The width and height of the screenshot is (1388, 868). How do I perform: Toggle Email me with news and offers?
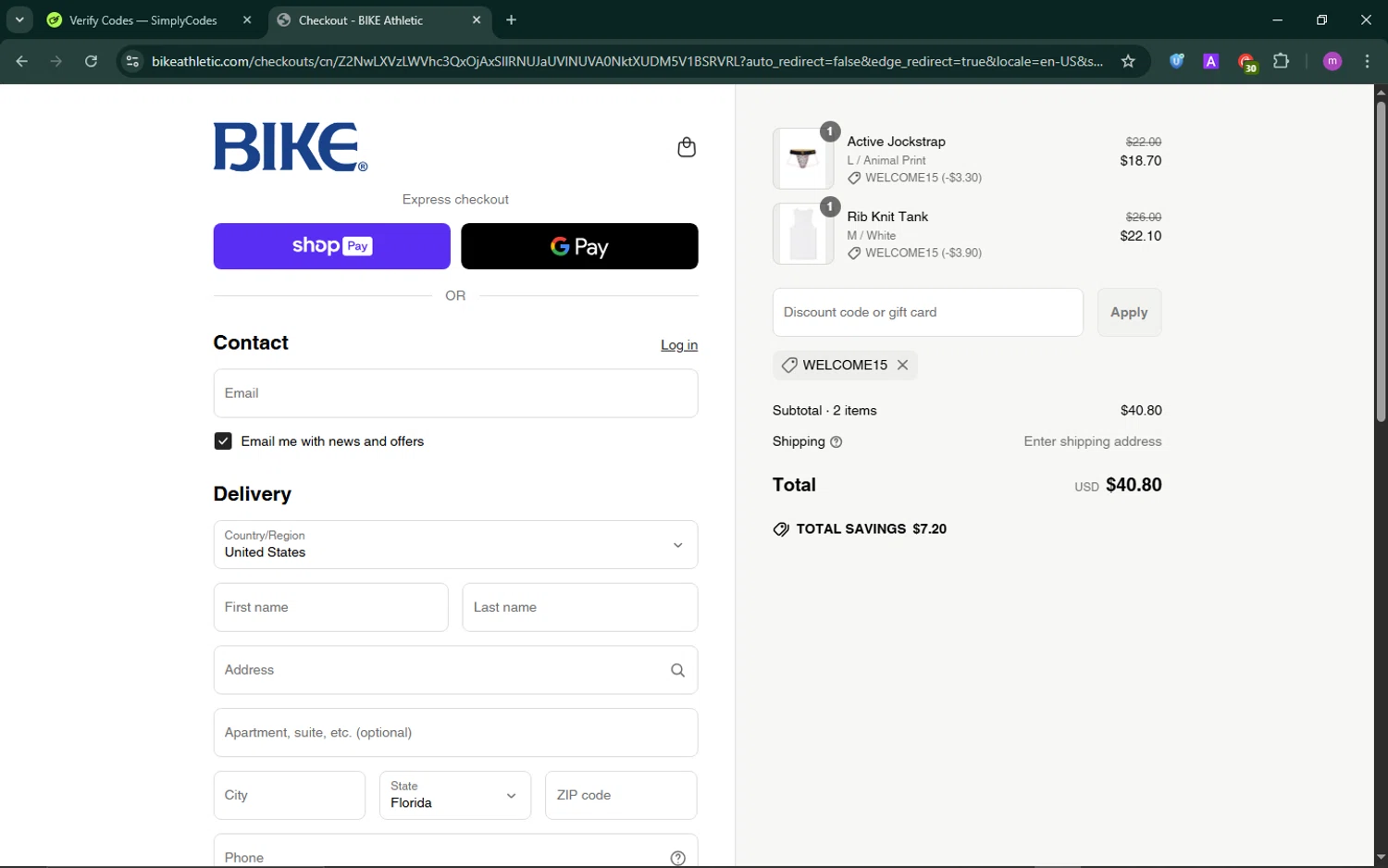(x=223, y=441)
